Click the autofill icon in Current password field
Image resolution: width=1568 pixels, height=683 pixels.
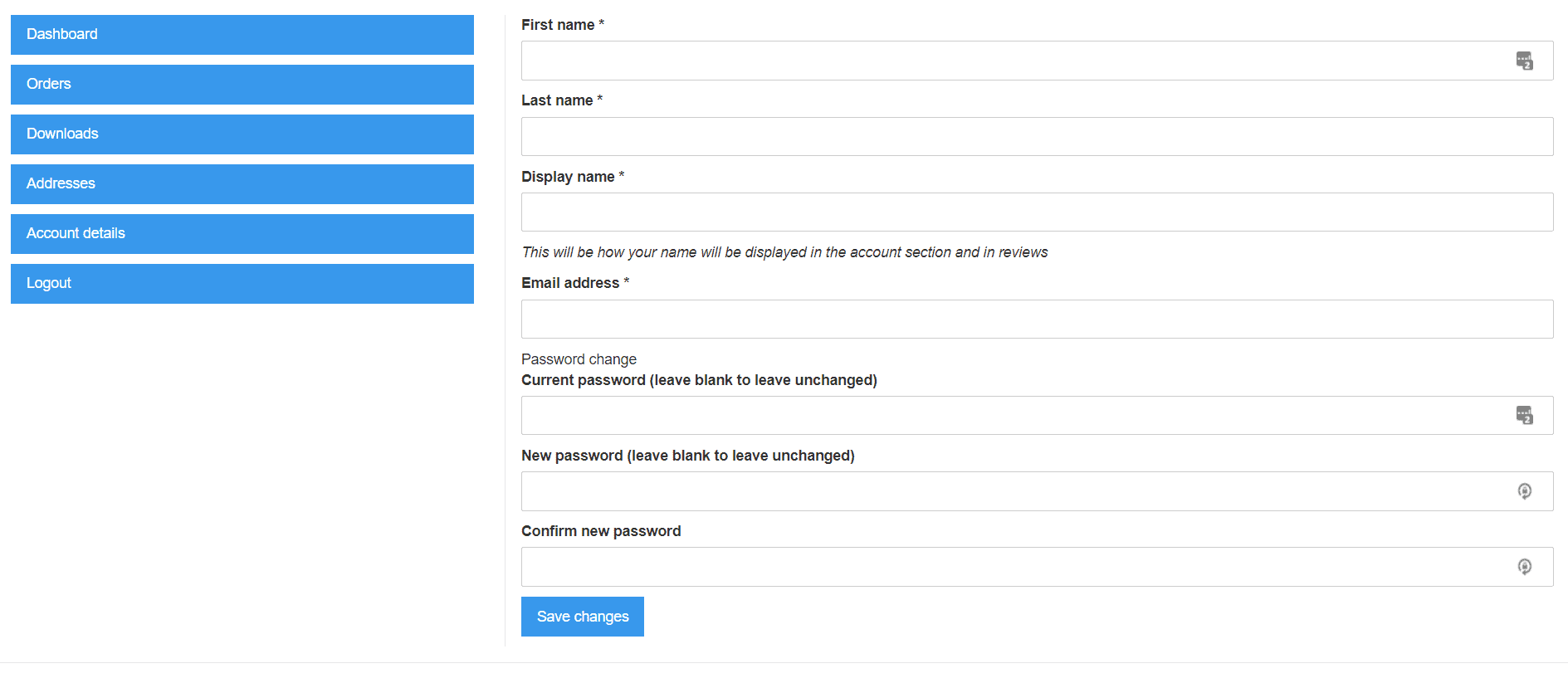(x=1524, y=415)
